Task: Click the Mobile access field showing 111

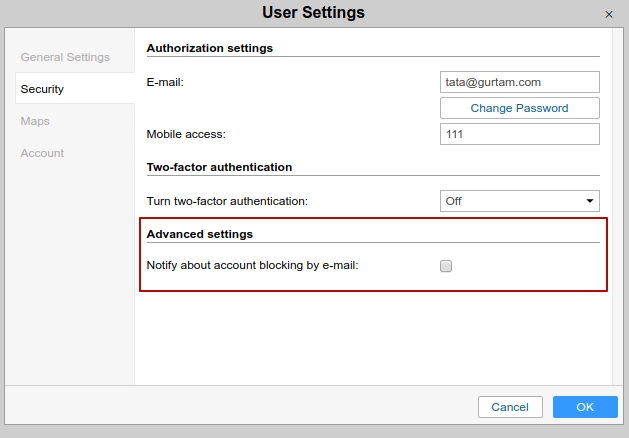Action: 519,134
